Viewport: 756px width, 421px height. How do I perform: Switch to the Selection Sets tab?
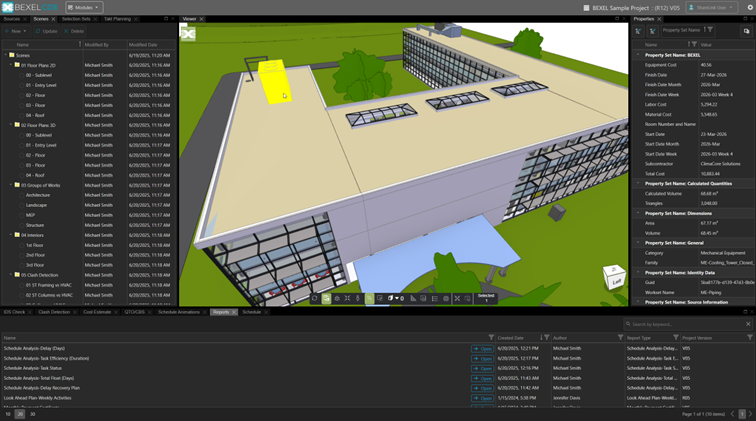[x=76, y=19]
